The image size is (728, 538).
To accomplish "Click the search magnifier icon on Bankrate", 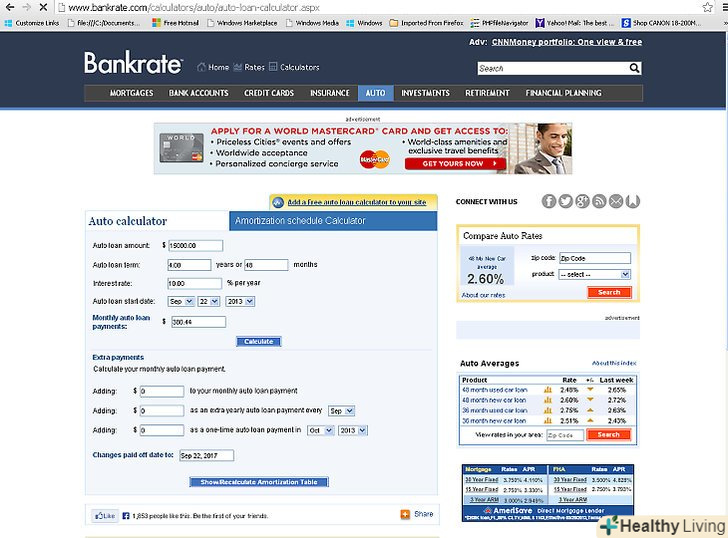I will click(x=634, y=68).
